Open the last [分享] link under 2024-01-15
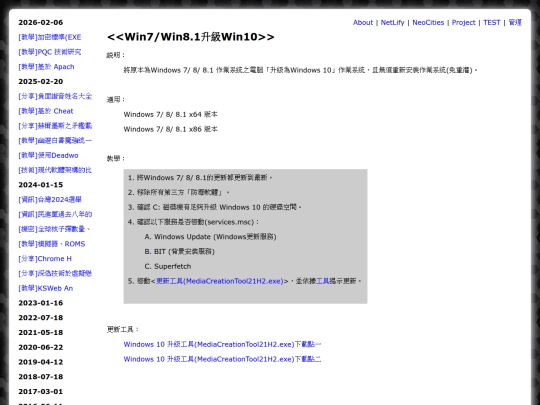This screenshot has height=405, width=540. [55, 273]
